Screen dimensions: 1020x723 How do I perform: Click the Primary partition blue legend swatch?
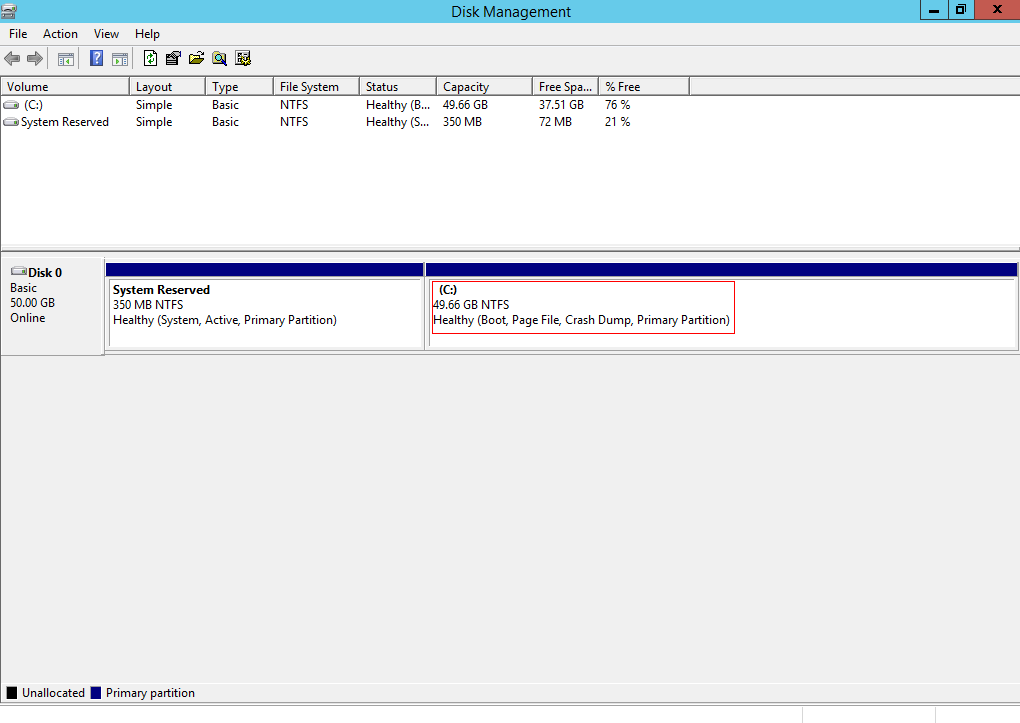tap(96, 693)
